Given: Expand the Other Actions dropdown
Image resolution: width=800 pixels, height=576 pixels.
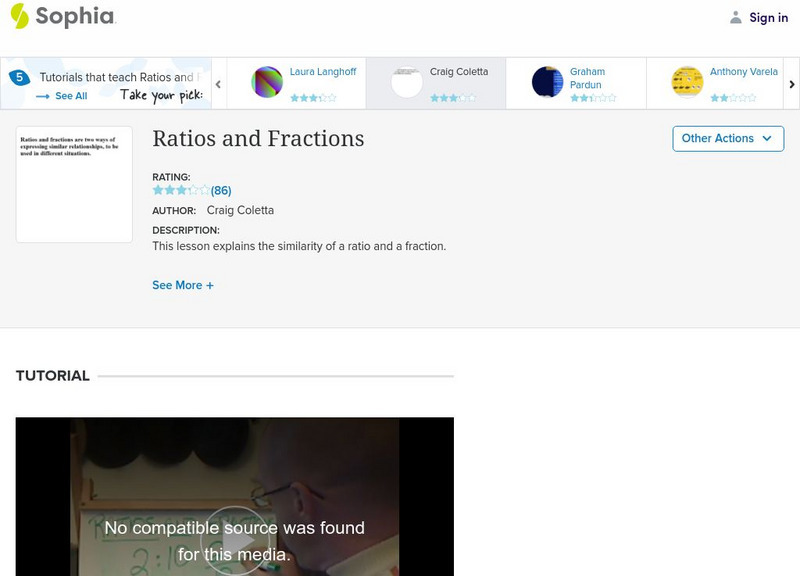Looking at the screenshot, I should (728, 139).
